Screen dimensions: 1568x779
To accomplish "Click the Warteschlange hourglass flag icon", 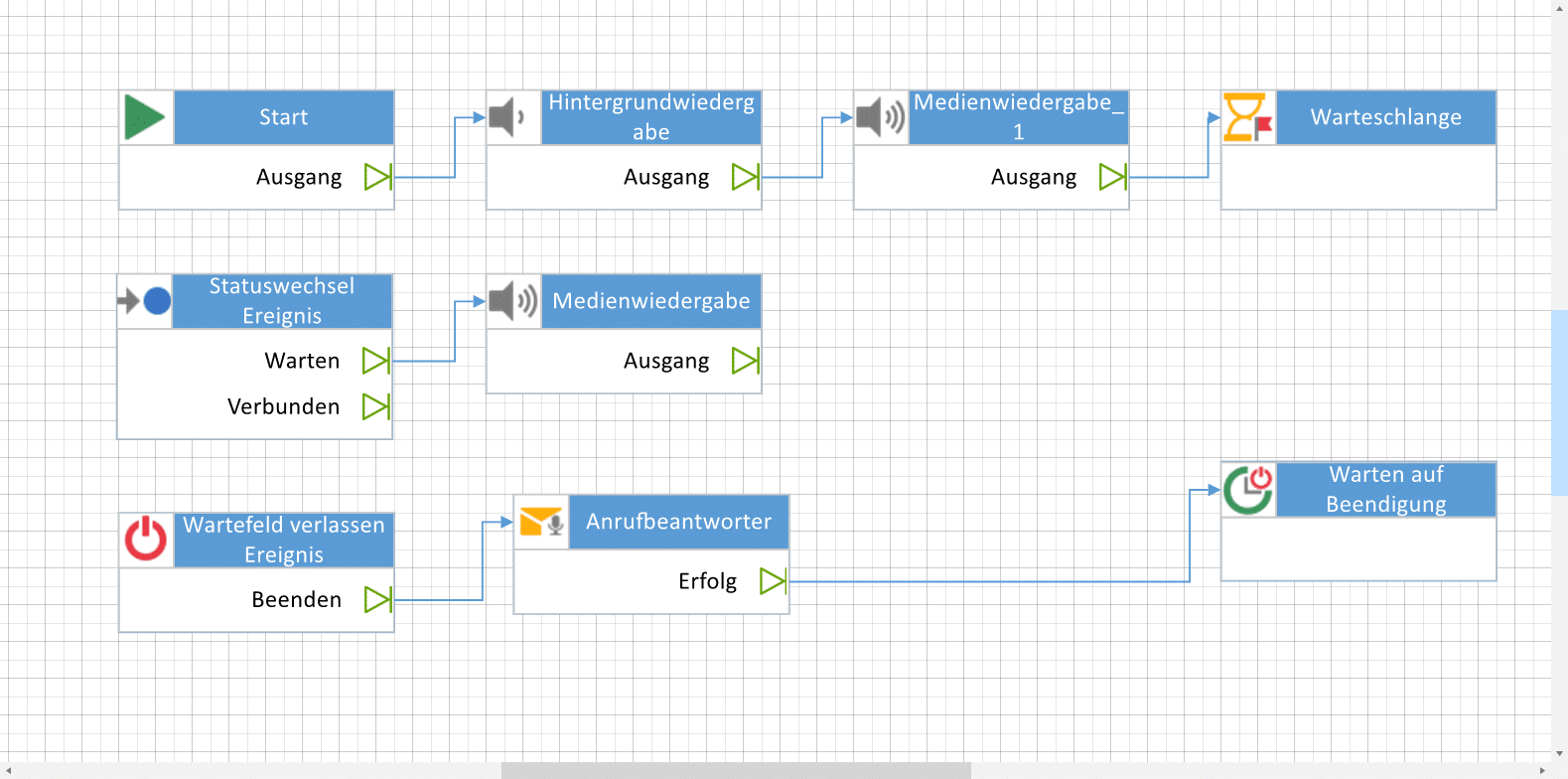I will 1248,117.
